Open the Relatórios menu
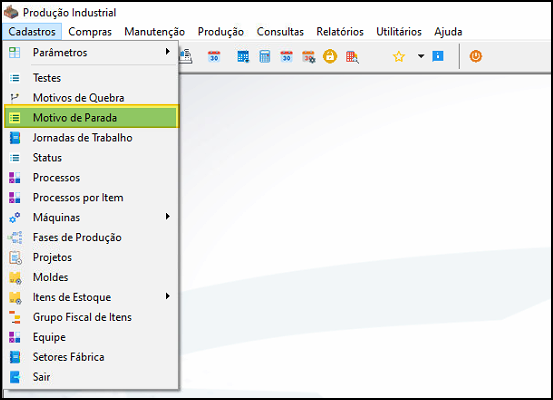 click(x=340, y=32)
